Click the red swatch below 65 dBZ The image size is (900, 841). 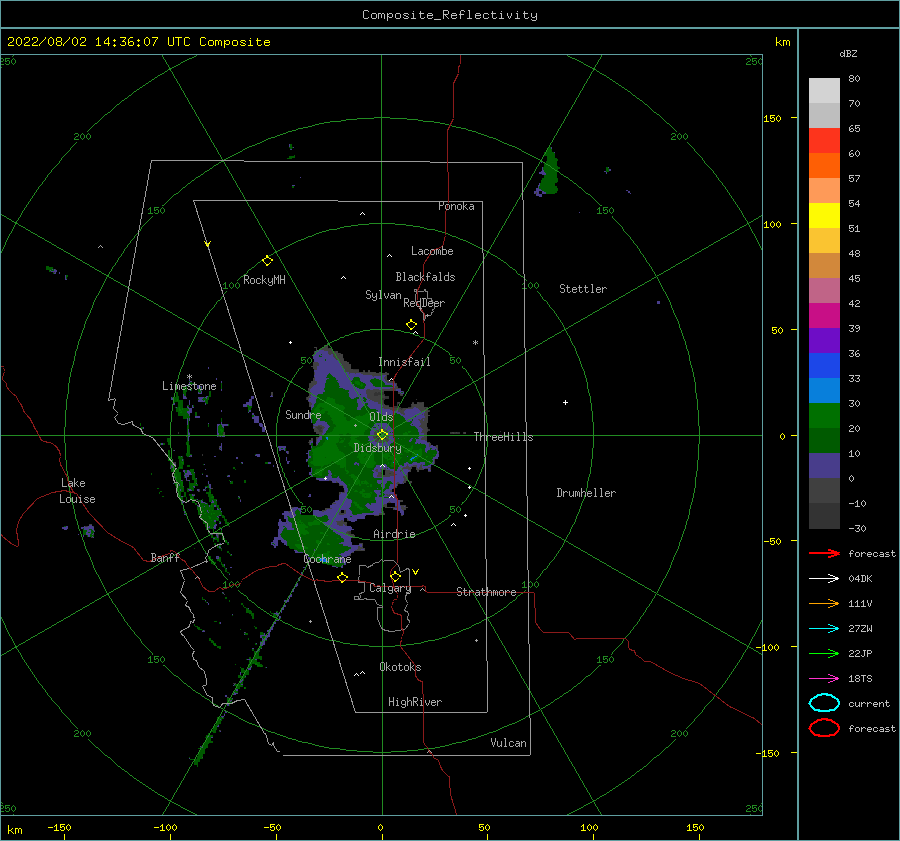824,141
